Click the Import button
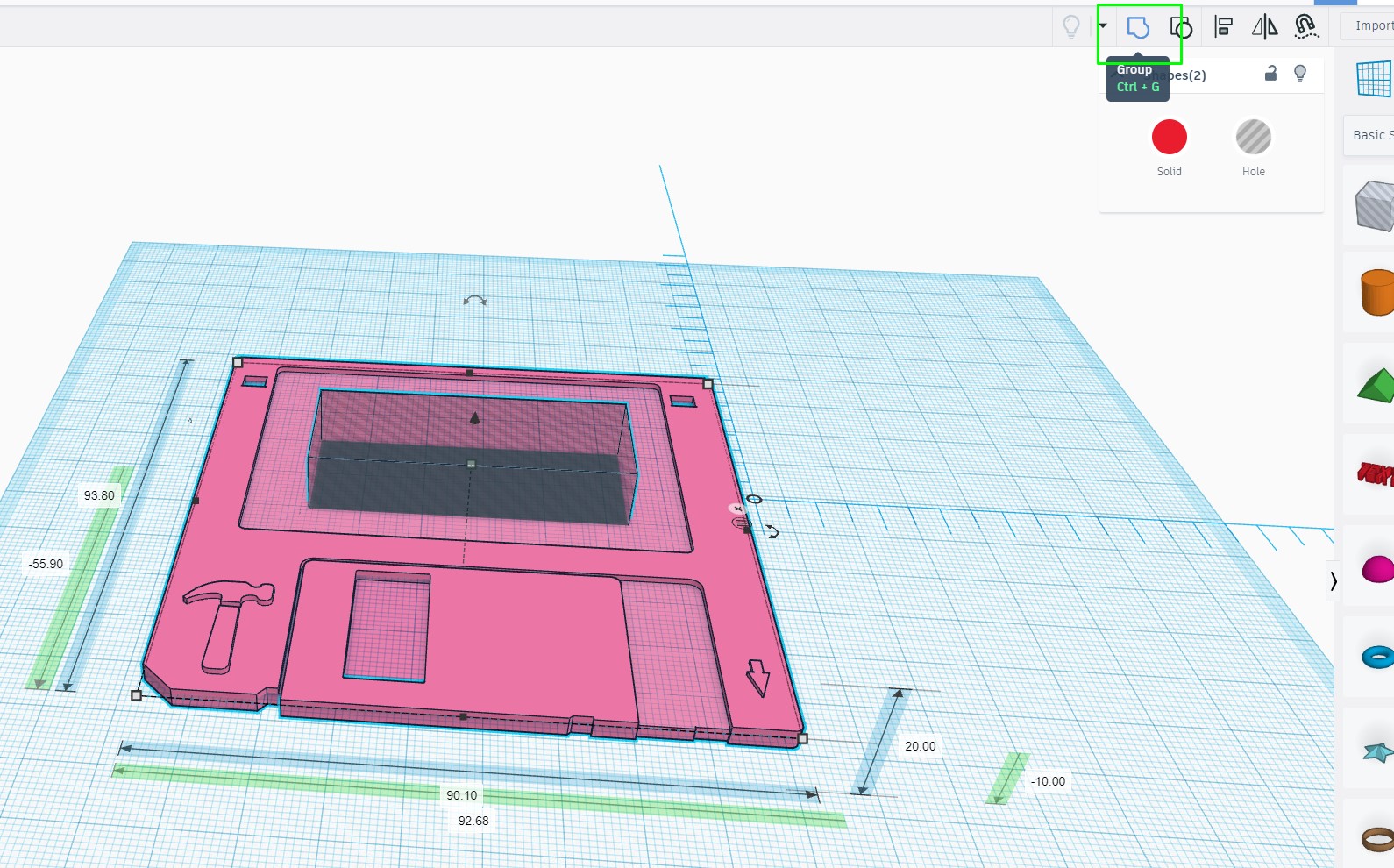This screenshot has height=868, width=1394. 1370,25
